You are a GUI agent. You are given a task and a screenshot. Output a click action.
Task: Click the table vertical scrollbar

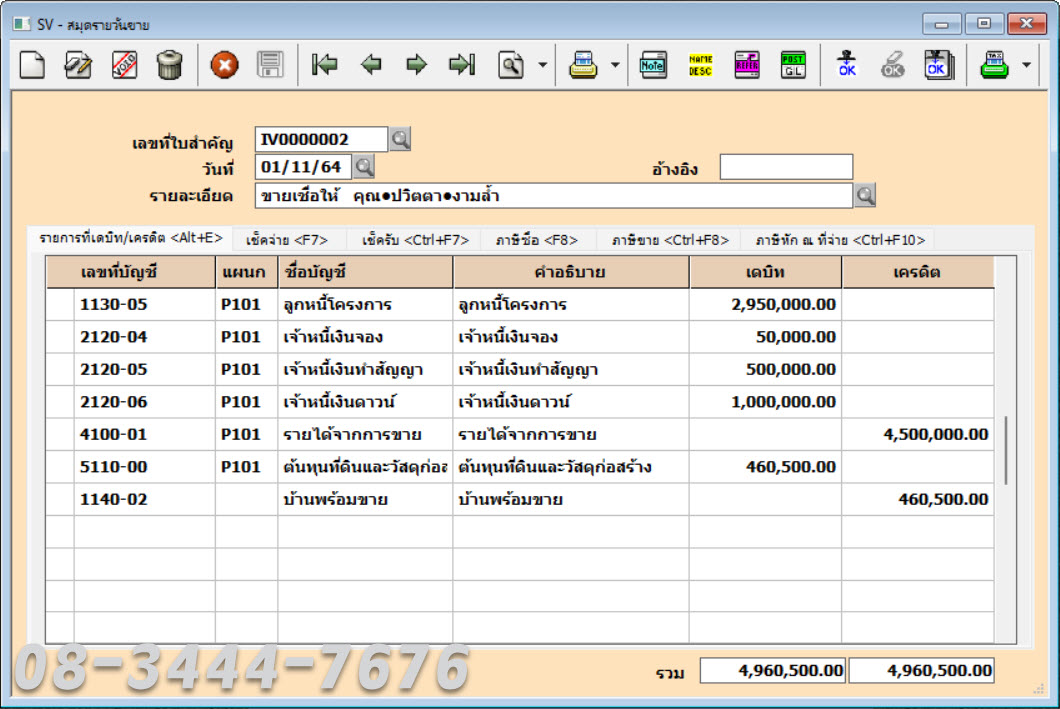coord(1006,449)
